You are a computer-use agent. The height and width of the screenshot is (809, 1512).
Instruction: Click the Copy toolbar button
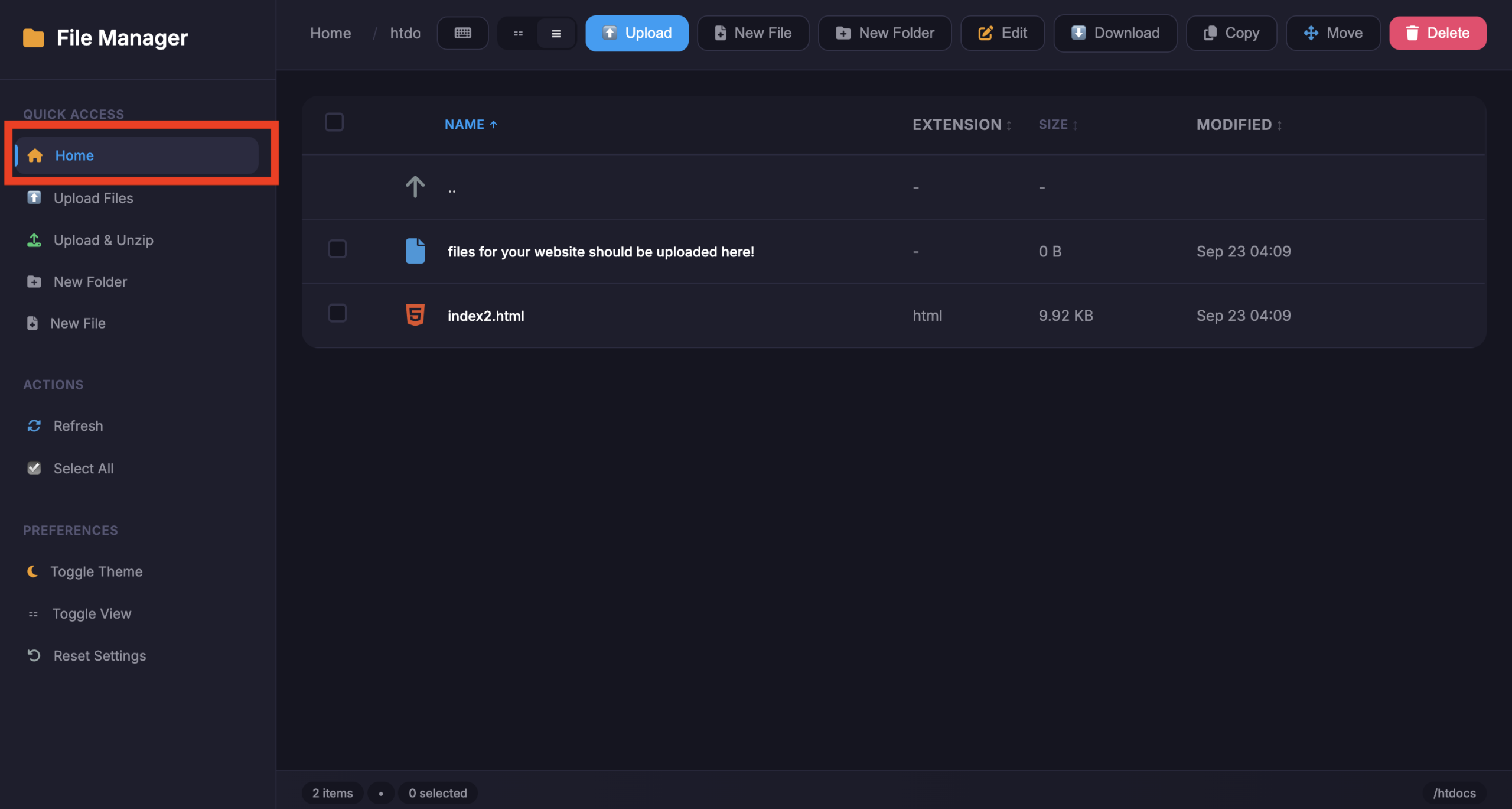1231,33
